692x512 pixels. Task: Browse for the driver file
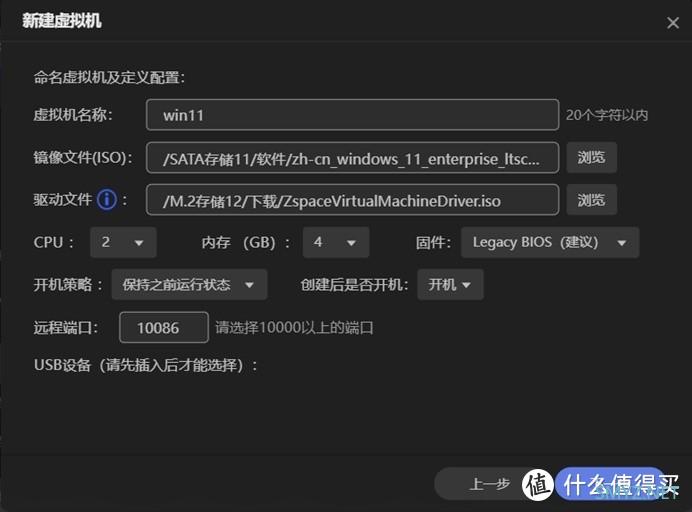click(591, 200)
